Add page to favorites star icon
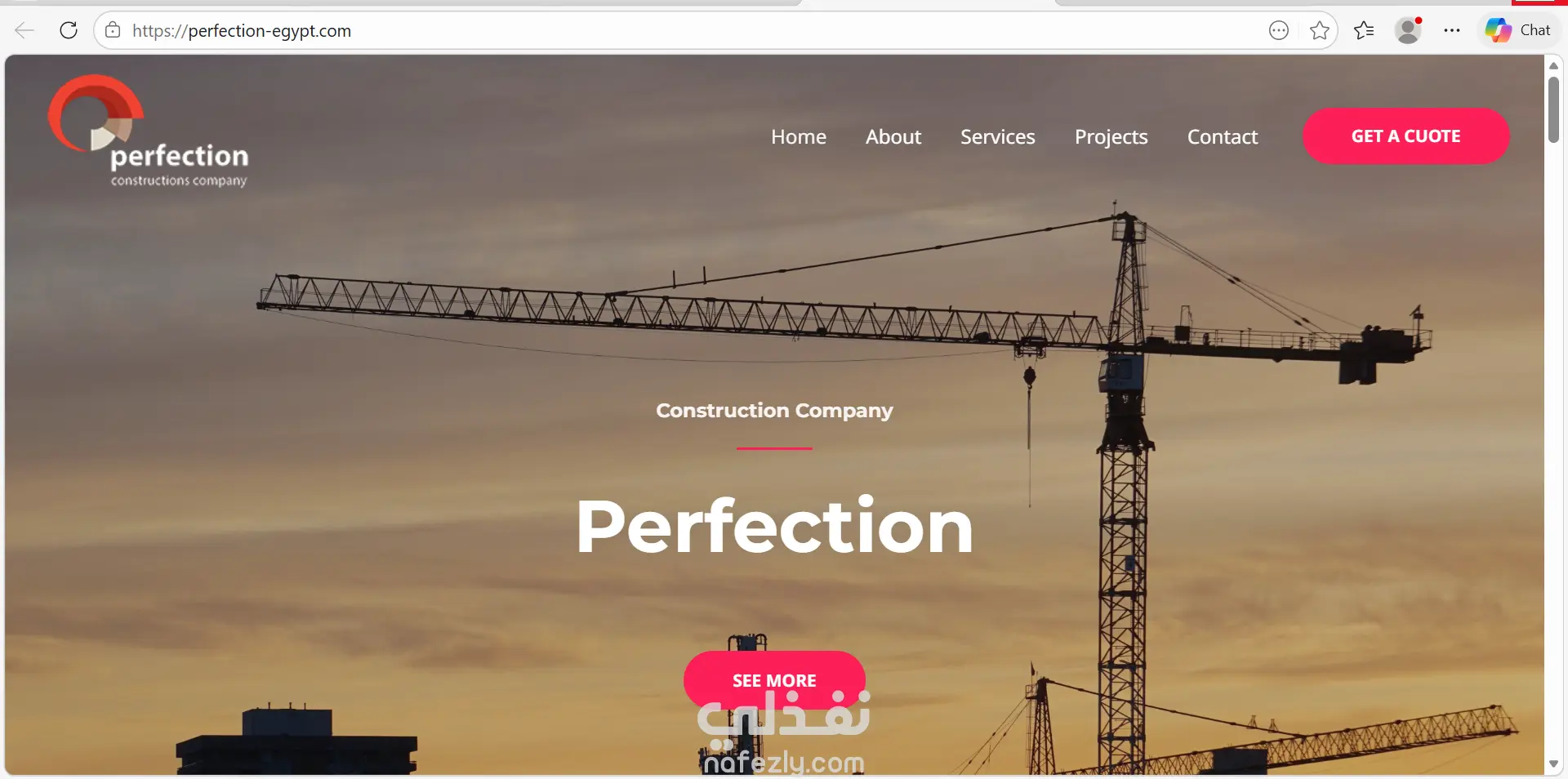Screen dimensions: 1568x779 coord(1319,31)
